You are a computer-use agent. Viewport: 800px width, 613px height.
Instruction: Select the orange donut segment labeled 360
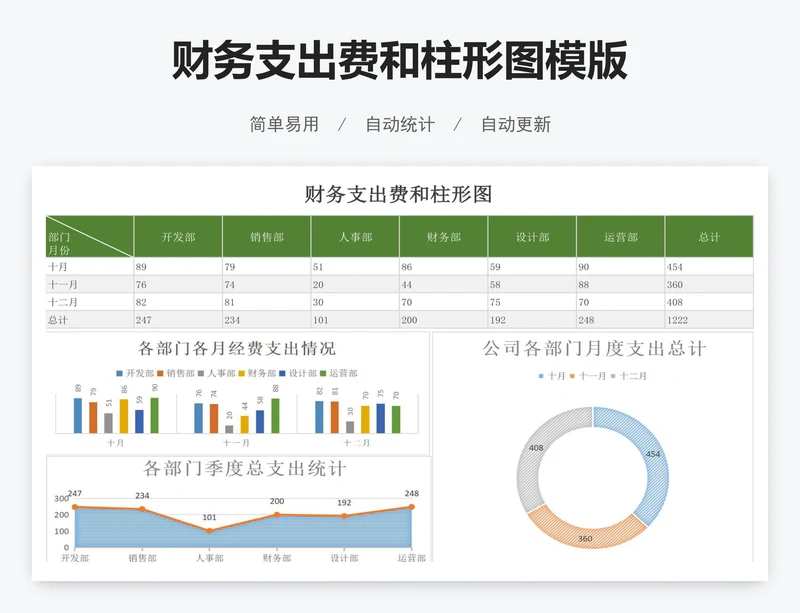click(x=586, y=533)
